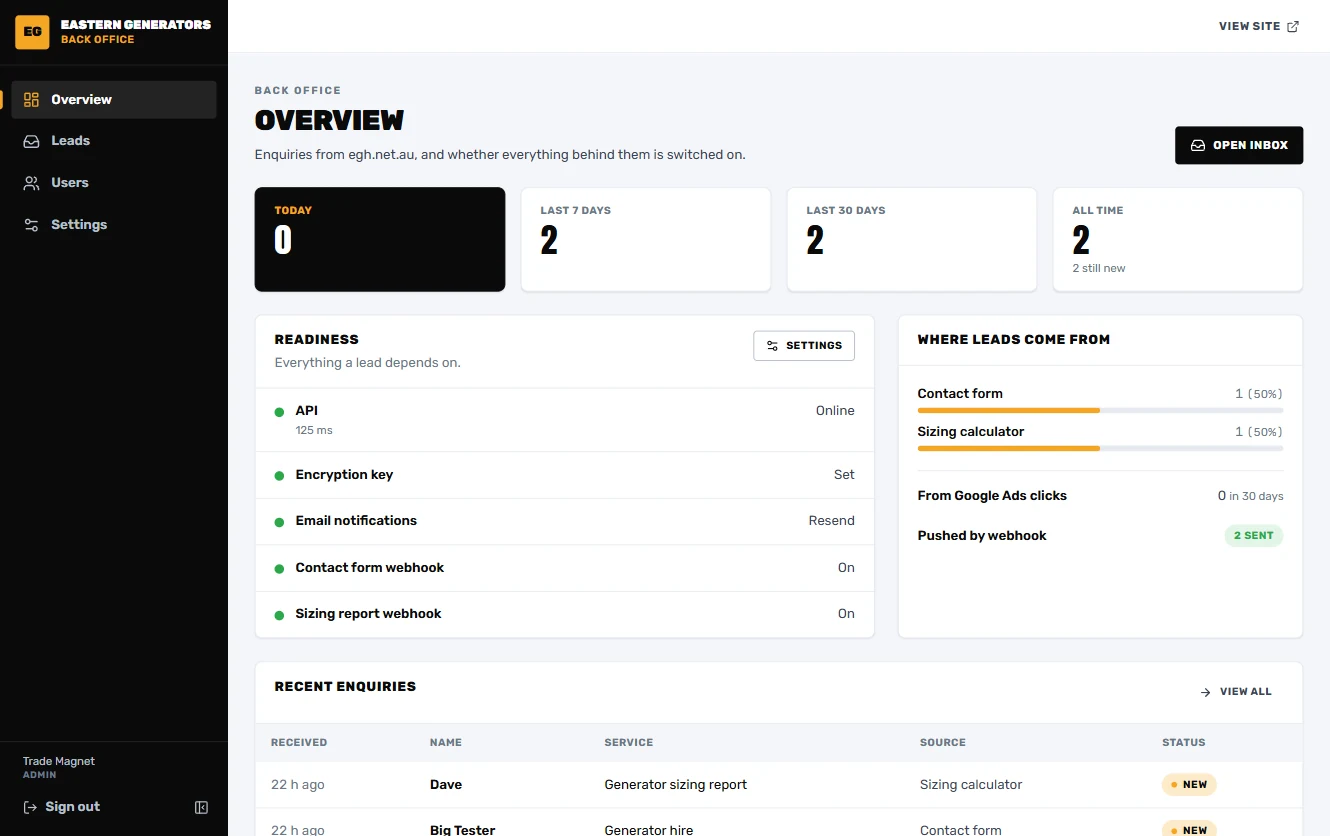This screenshot has width=1330, height=836.
Task: Click the Contact form progress bar
Action: (x=1100, y=410)
